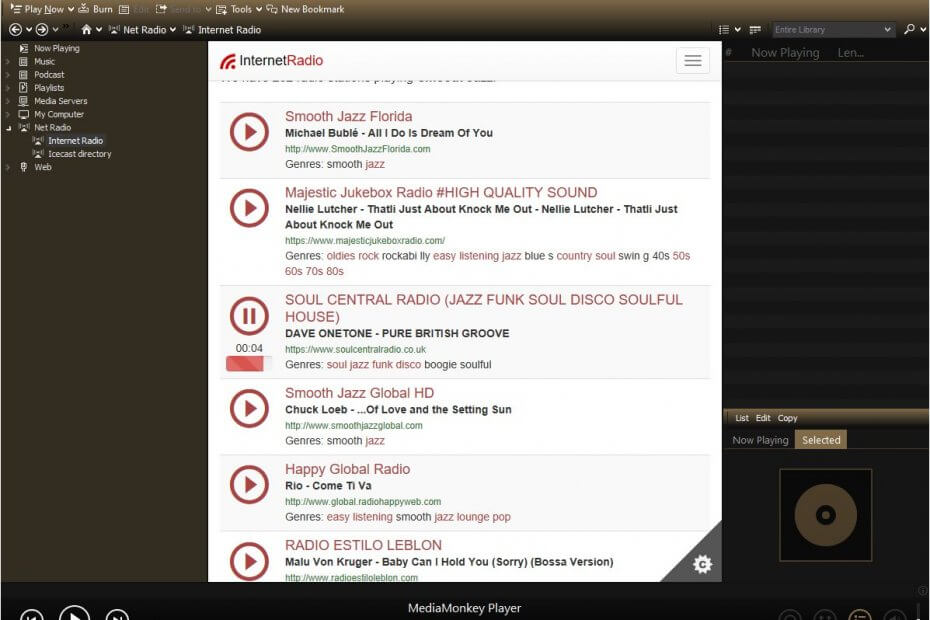Click the settings gear in page corner
The width and height of the screenshot is (930, 620).
click(x=702, y=564)
